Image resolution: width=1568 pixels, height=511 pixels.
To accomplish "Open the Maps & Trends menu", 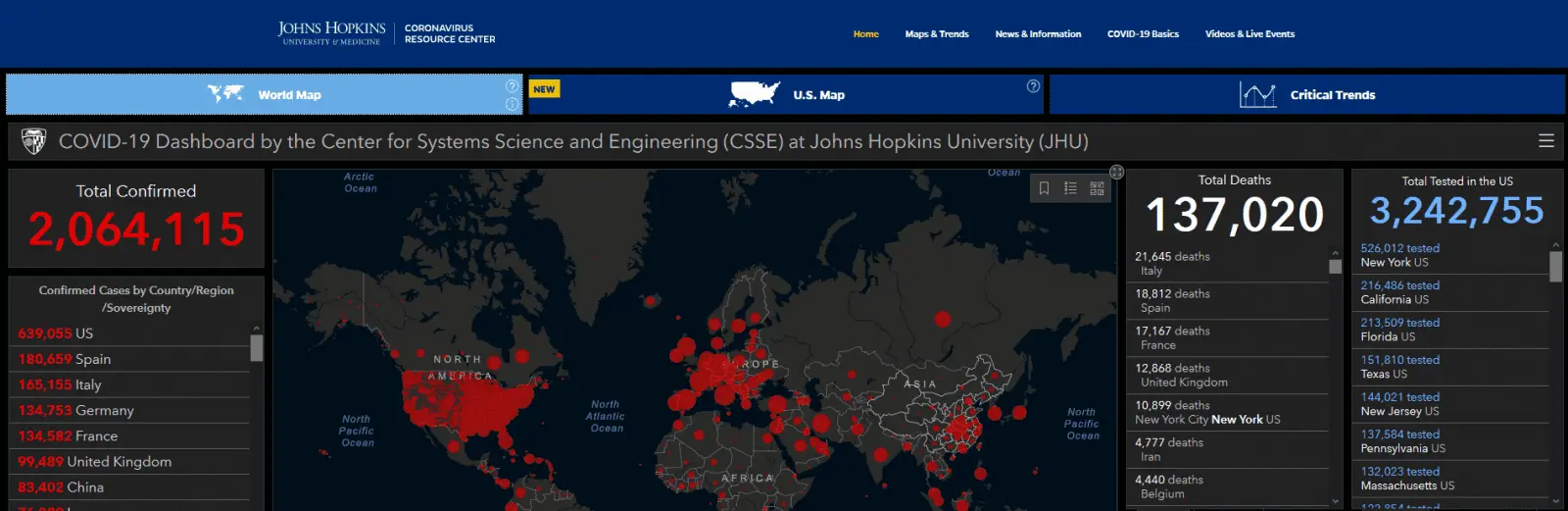I will click(x=937, y=34).
